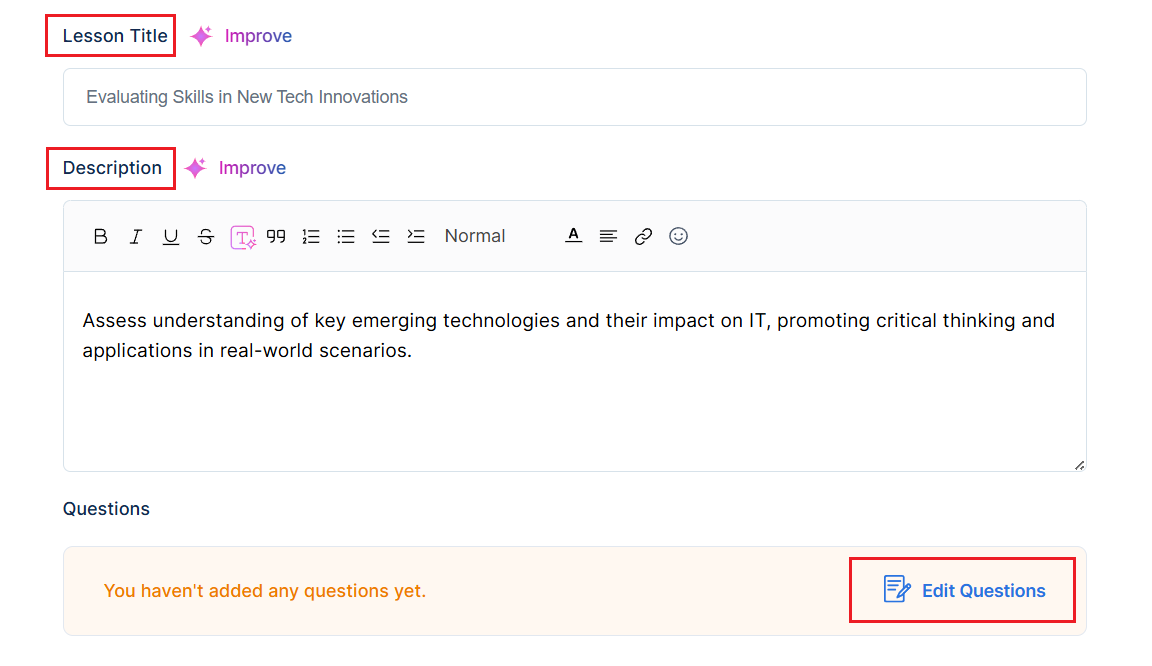1152x666 pixels.
Task: Start a bulleted list
Action: 346,236
